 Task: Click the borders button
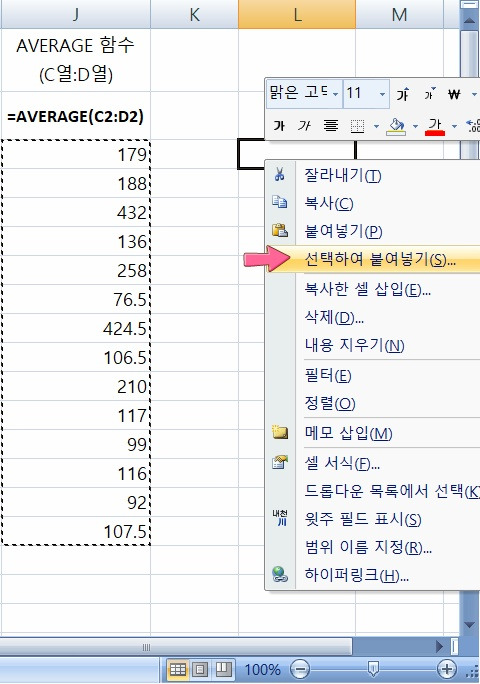[357, 127]
